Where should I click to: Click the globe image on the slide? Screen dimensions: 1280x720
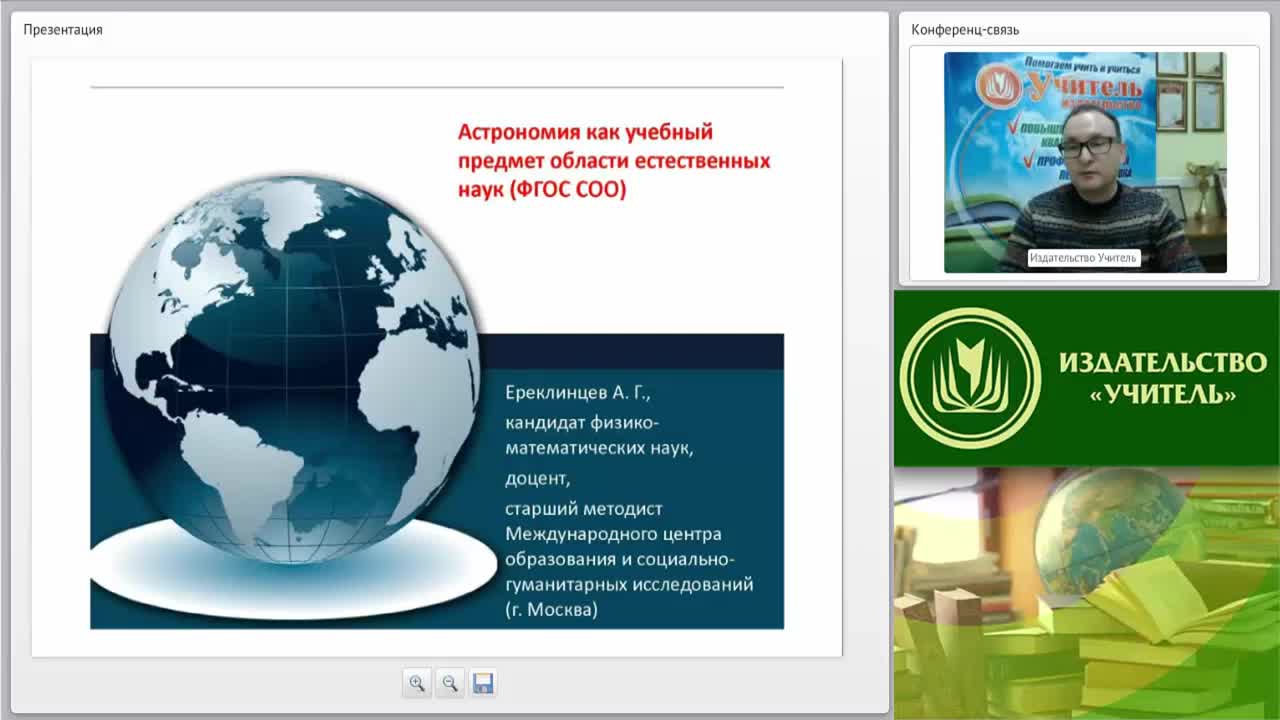(292, 368)
